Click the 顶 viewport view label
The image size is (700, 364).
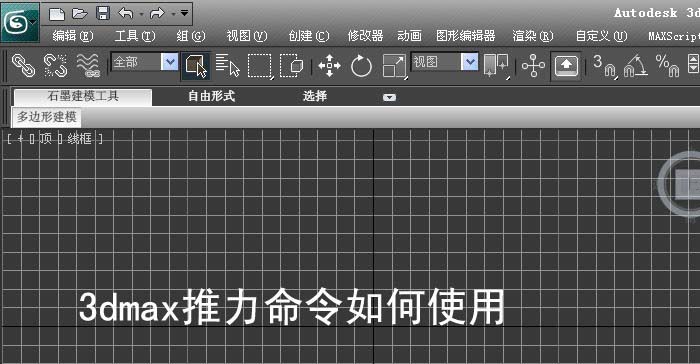coord(46,139)
